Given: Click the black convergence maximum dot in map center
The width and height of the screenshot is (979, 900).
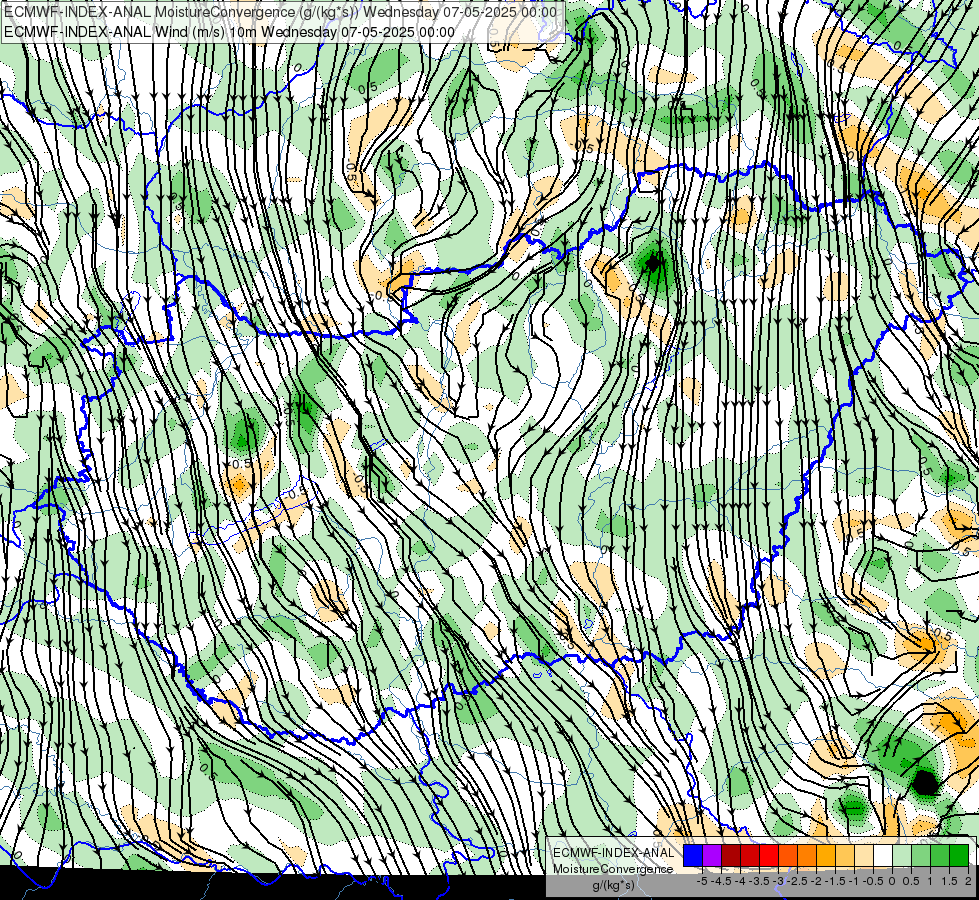Looking at the screenshot, I should [x=653, y=263].
